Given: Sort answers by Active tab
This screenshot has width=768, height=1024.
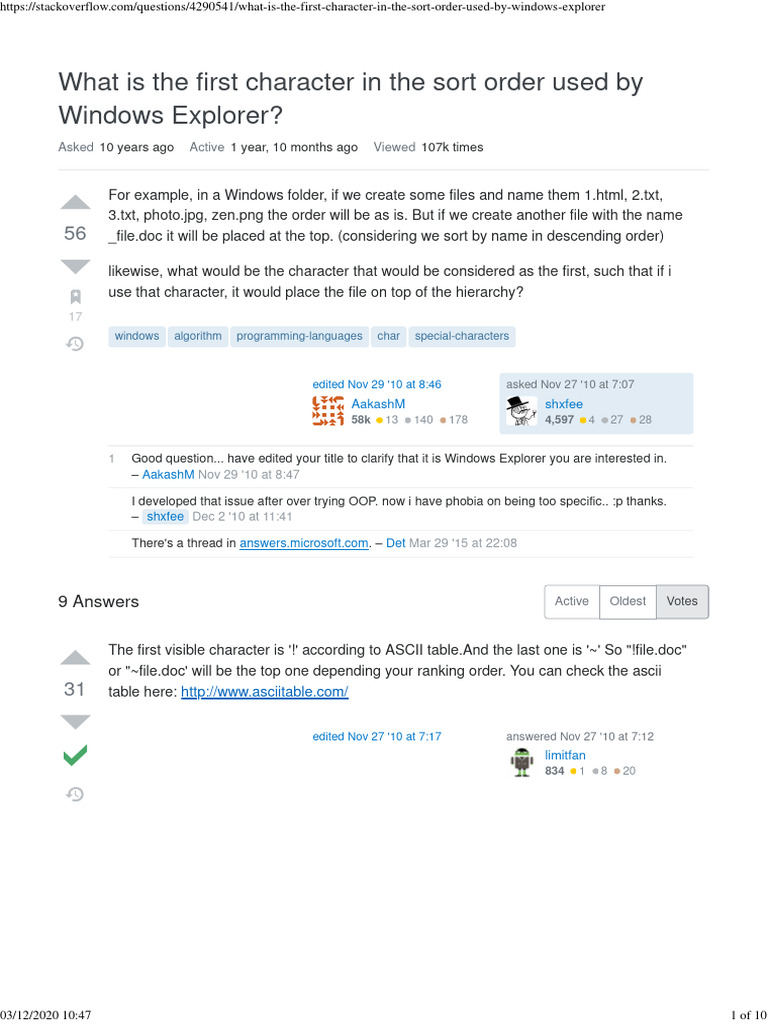Looking at the screenshot, I should (x=571, y=601).
